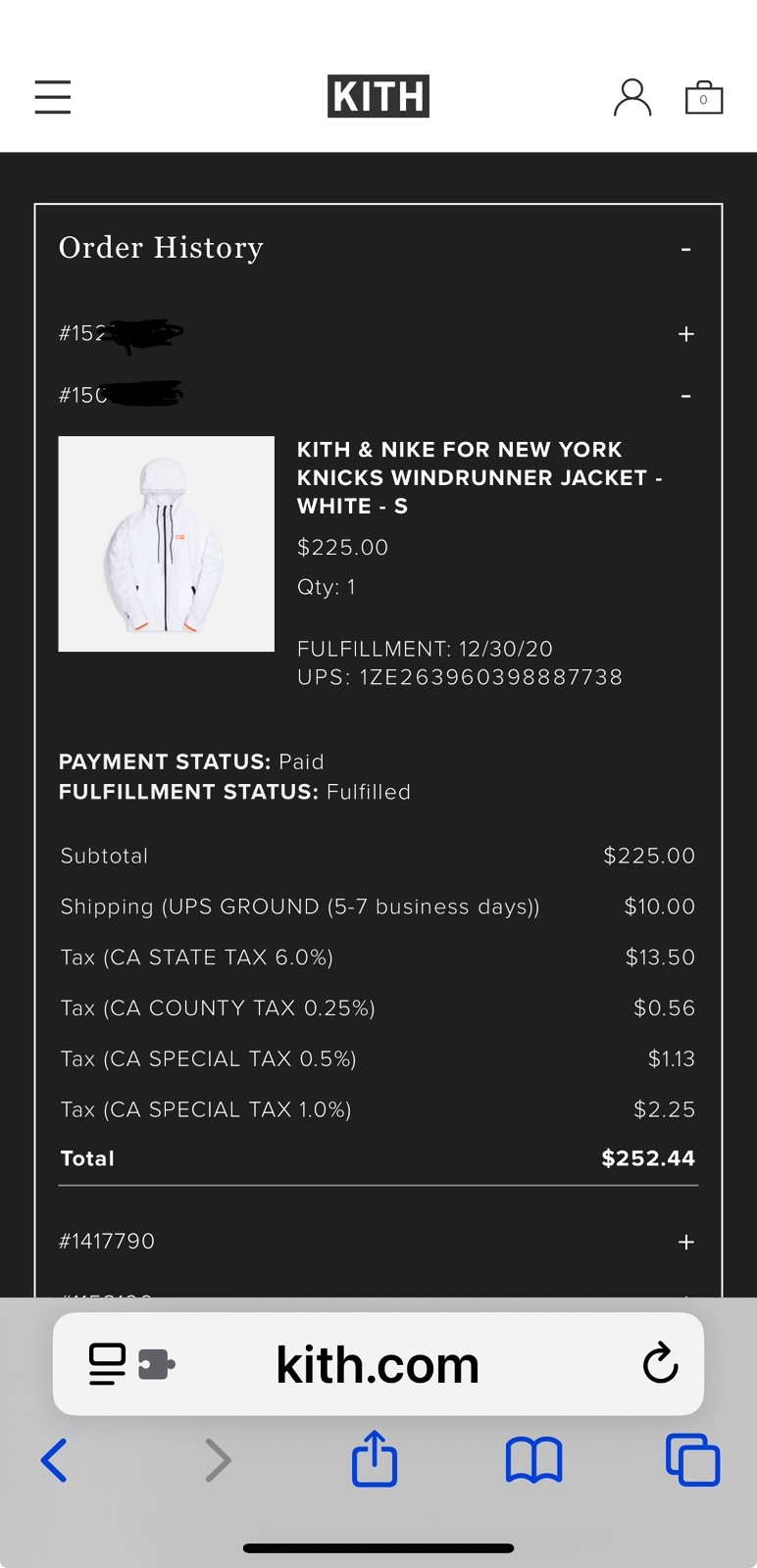The width and height of the screenshot is (757, 1568).
Task: Select the order #1417790 row label
Action: coord(107,1242)
